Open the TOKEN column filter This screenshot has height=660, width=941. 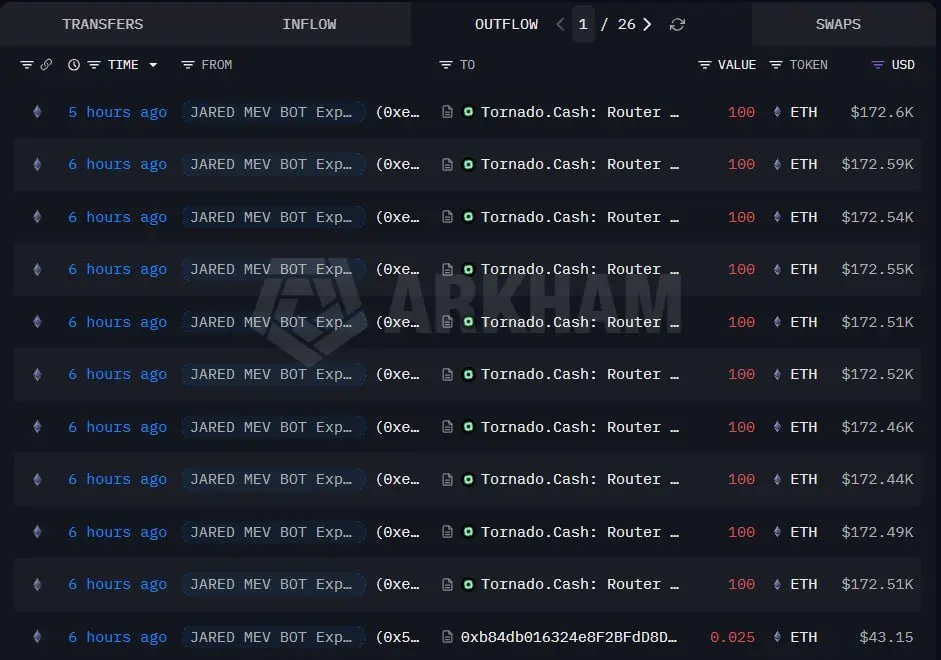pyautogui.click(x=775, y=65)
